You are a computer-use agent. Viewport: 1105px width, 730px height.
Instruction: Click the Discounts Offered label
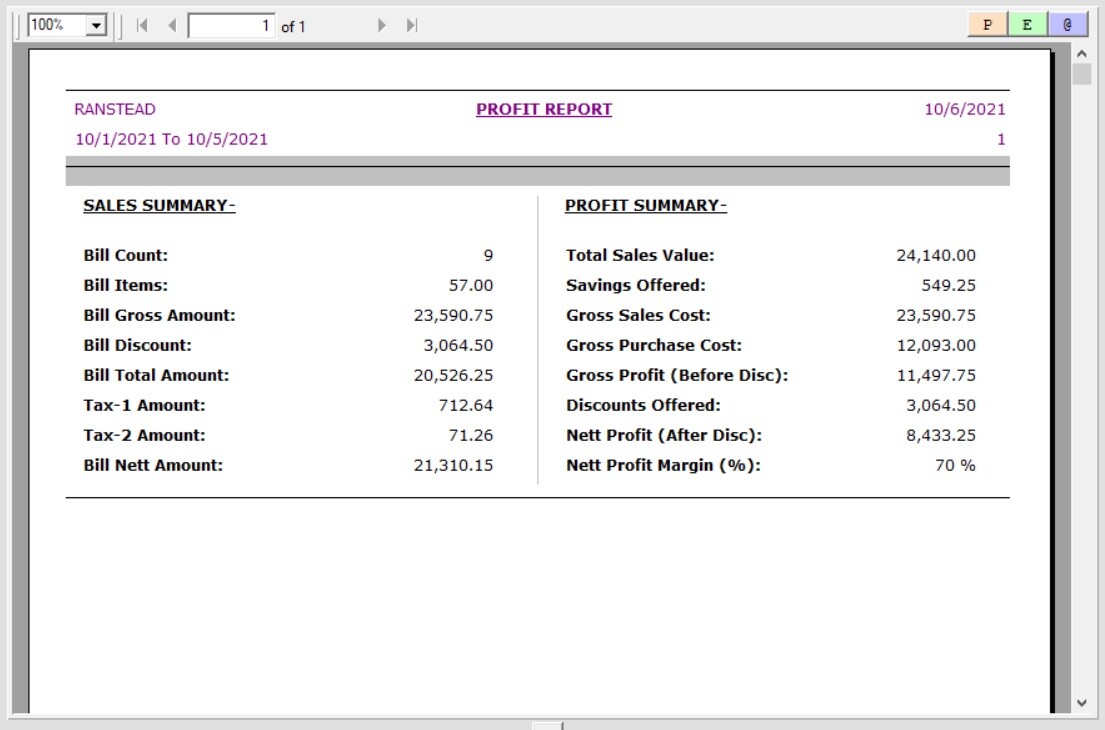643,405
